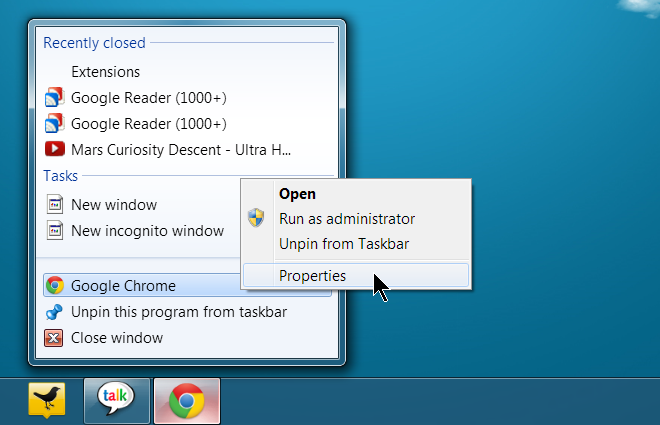Screen dimensions: 660x425
Task: Click the New incognito window icon
Action: coord(55,231)
